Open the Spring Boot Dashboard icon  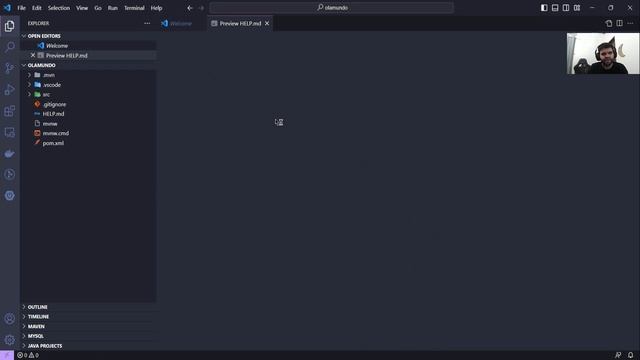[9, 196]
